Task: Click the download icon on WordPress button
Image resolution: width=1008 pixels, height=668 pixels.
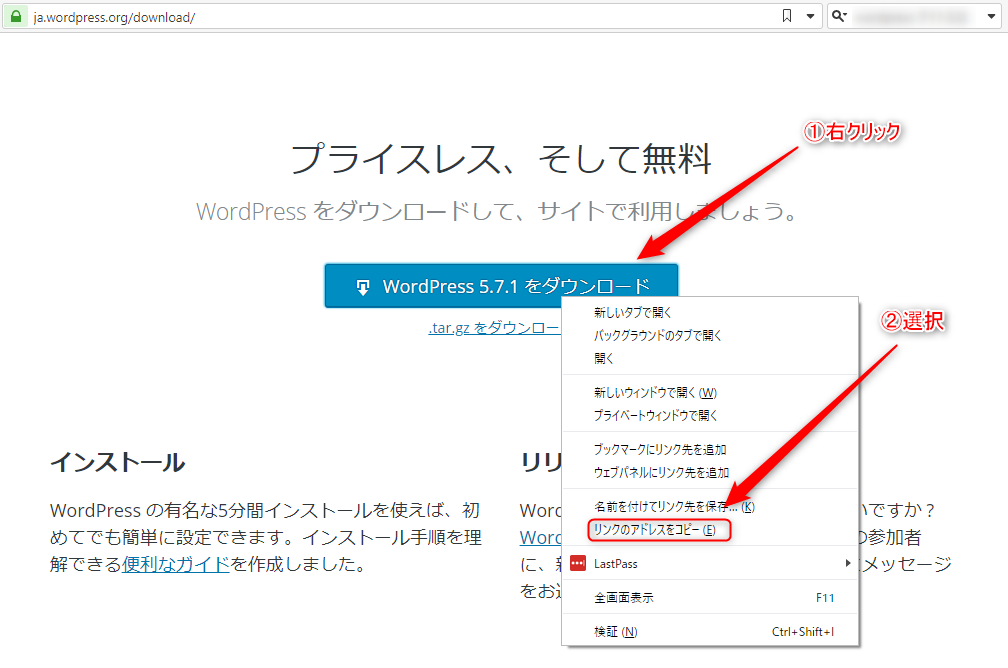Action: pyautogui.click(x=364, y=287)
